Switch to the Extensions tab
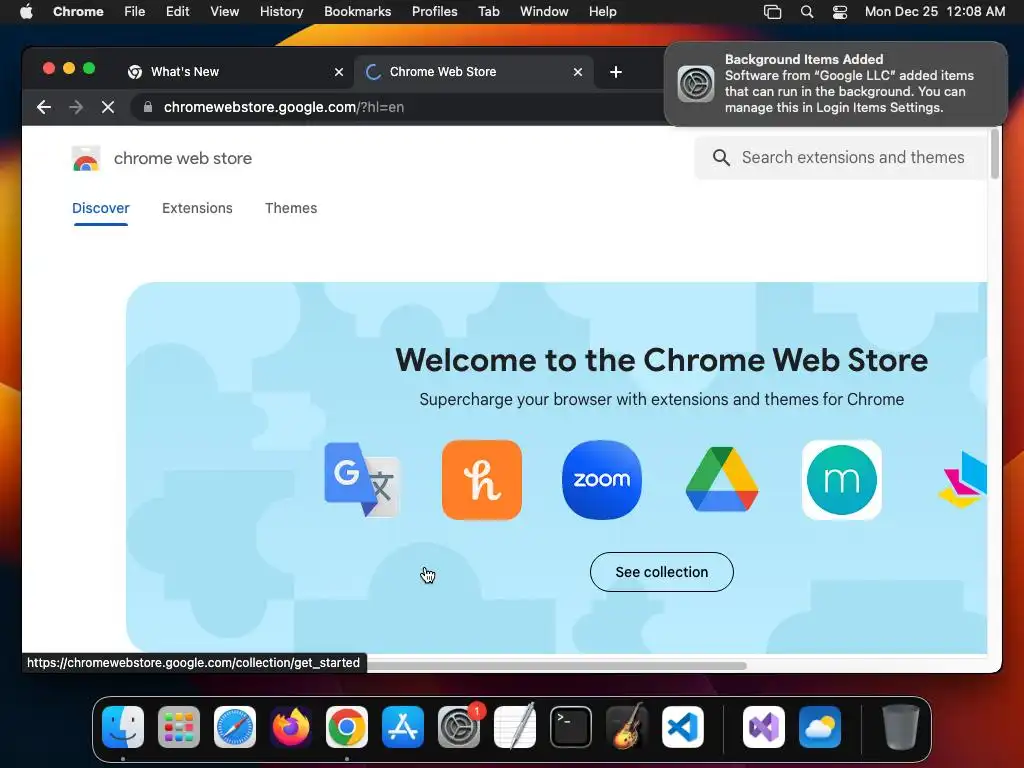The width and height of the screenshot is (1024, 768). tap(197, 208)
